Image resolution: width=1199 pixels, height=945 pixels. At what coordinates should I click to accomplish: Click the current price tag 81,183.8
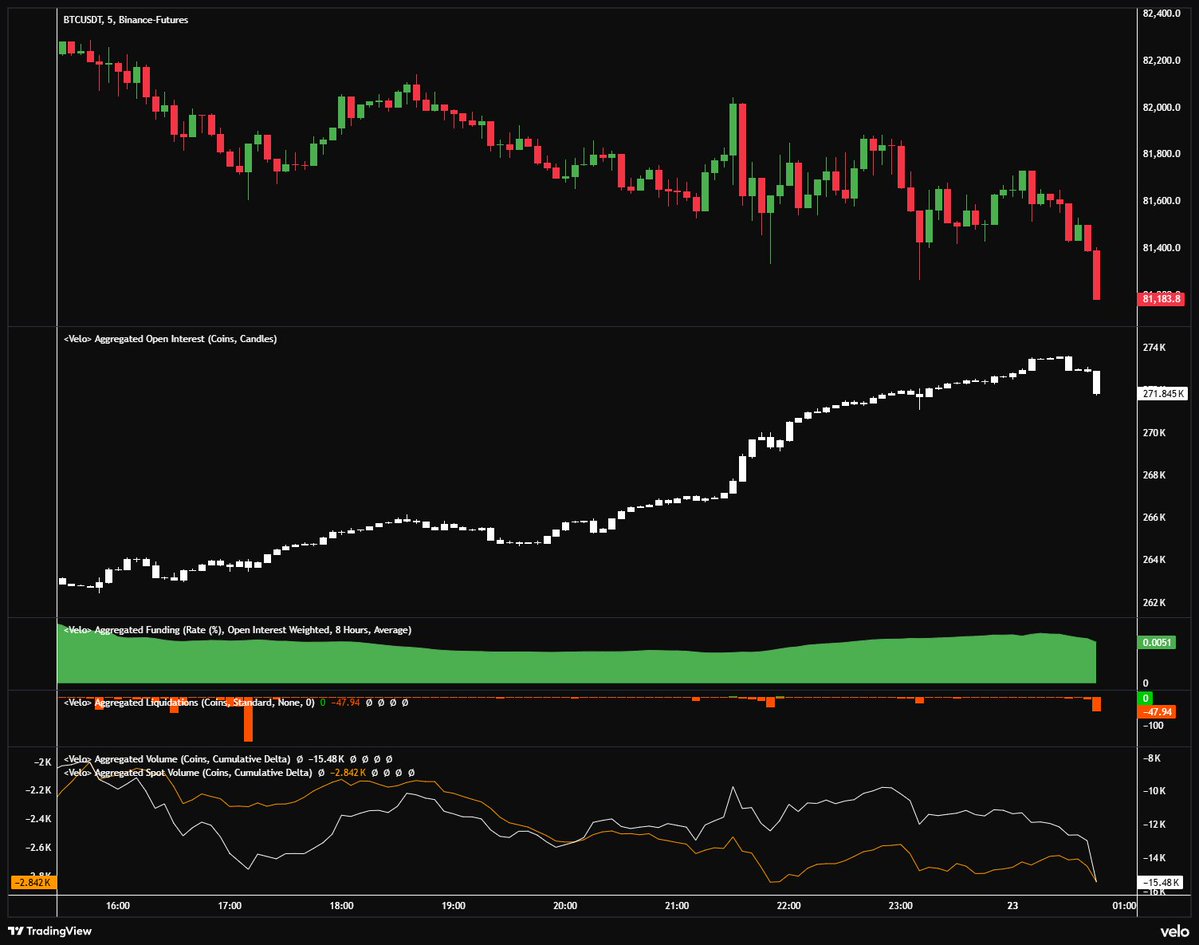(1162, 299)
